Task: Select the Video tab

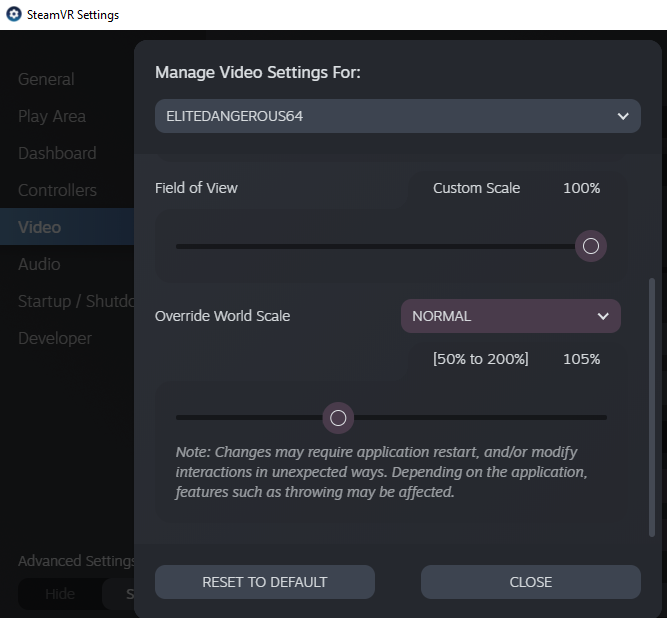Action: click(67, 227)
